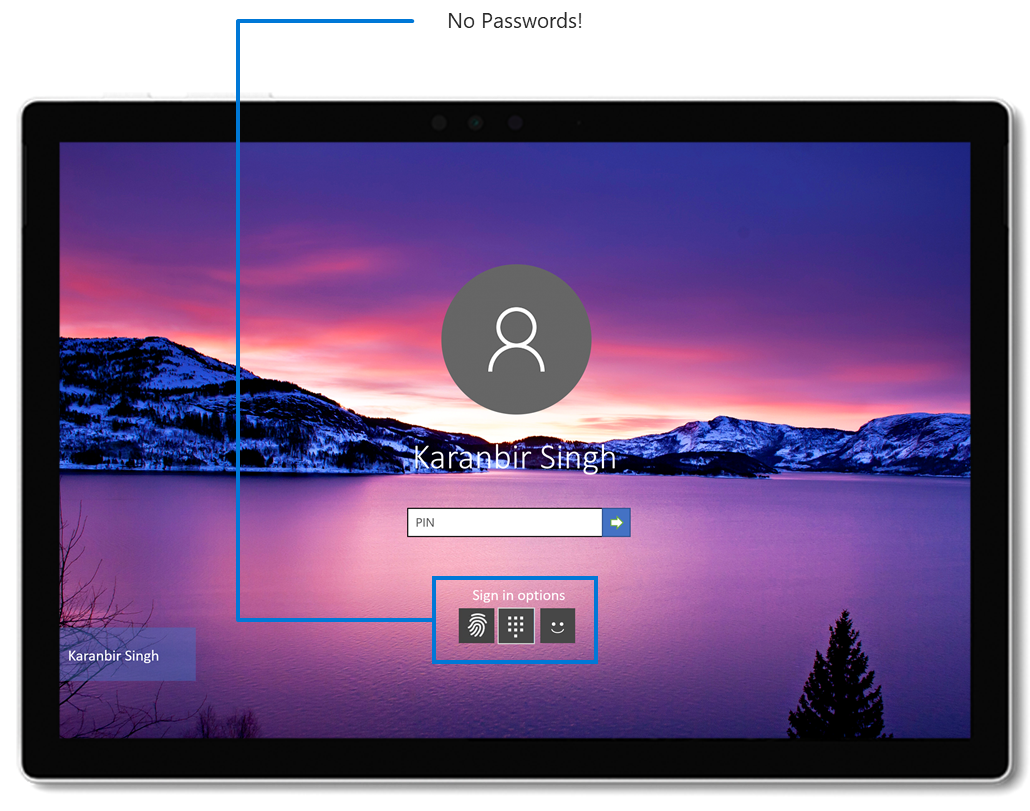Pick the Windows Hello face sign-in option

558,625
